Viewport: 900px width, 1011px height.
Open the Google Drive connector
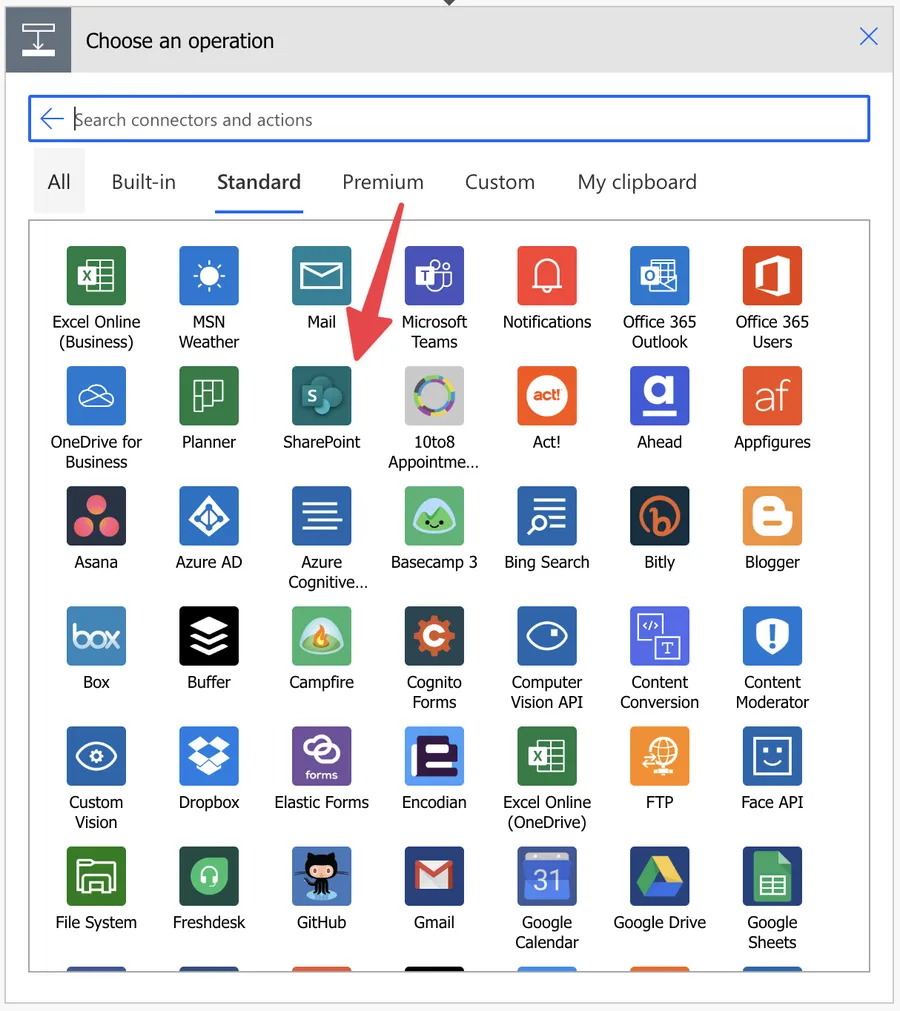coord(659,876)
